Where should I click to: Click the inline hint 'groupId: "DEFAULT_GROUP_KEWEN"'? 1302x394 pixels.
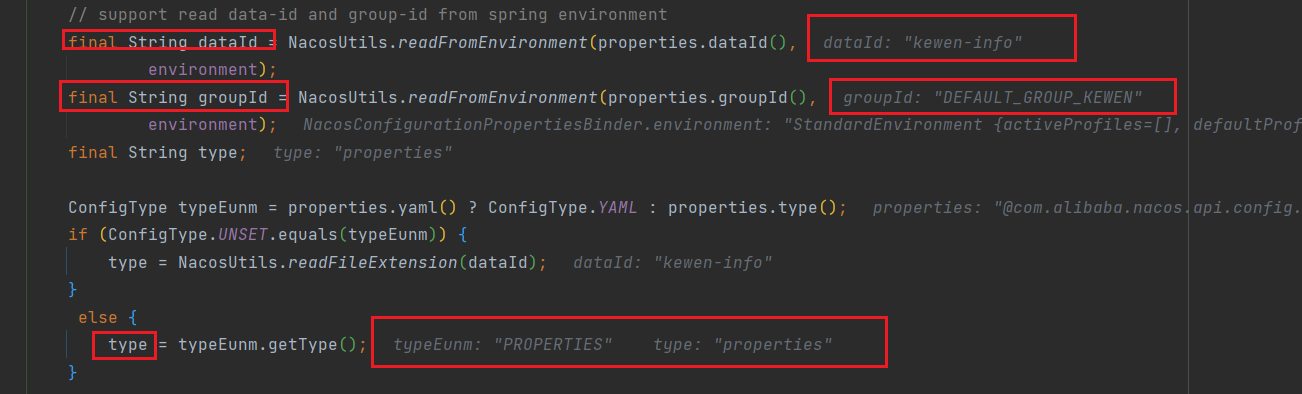pyautogui.click(x=993, y=97)
